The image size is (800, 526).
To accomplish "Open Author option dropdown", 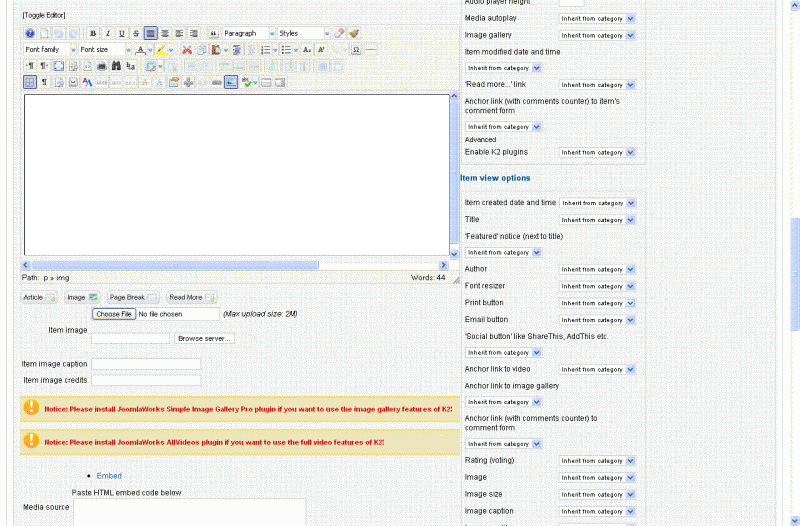I will pyautogui.click(x=597, y=269).
